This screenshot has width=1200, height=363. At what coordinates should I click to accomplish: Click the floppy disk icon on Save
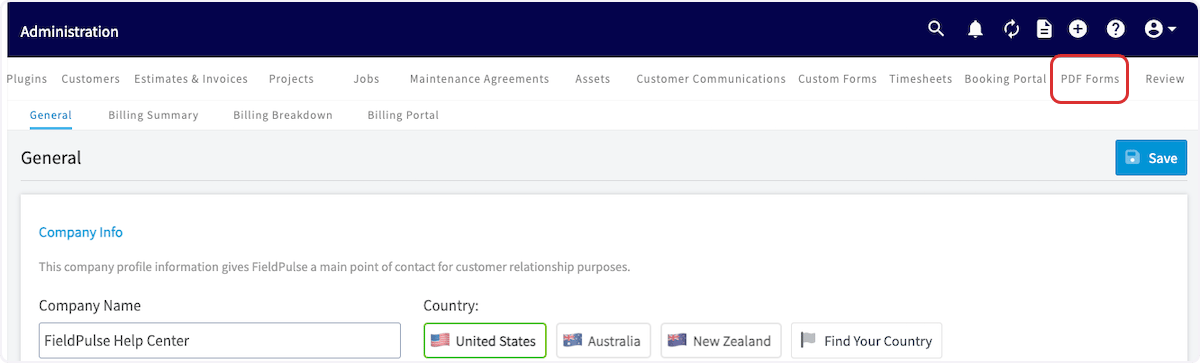coord(1133,158)
